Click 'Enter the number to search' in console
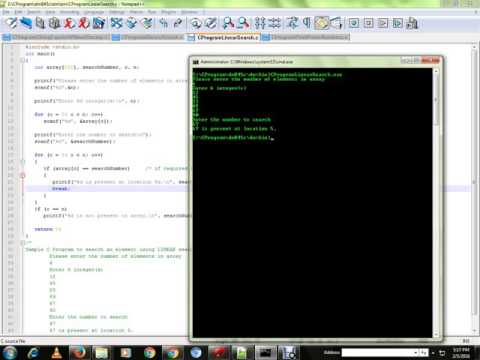480x360 pixels. pos(232,120)
